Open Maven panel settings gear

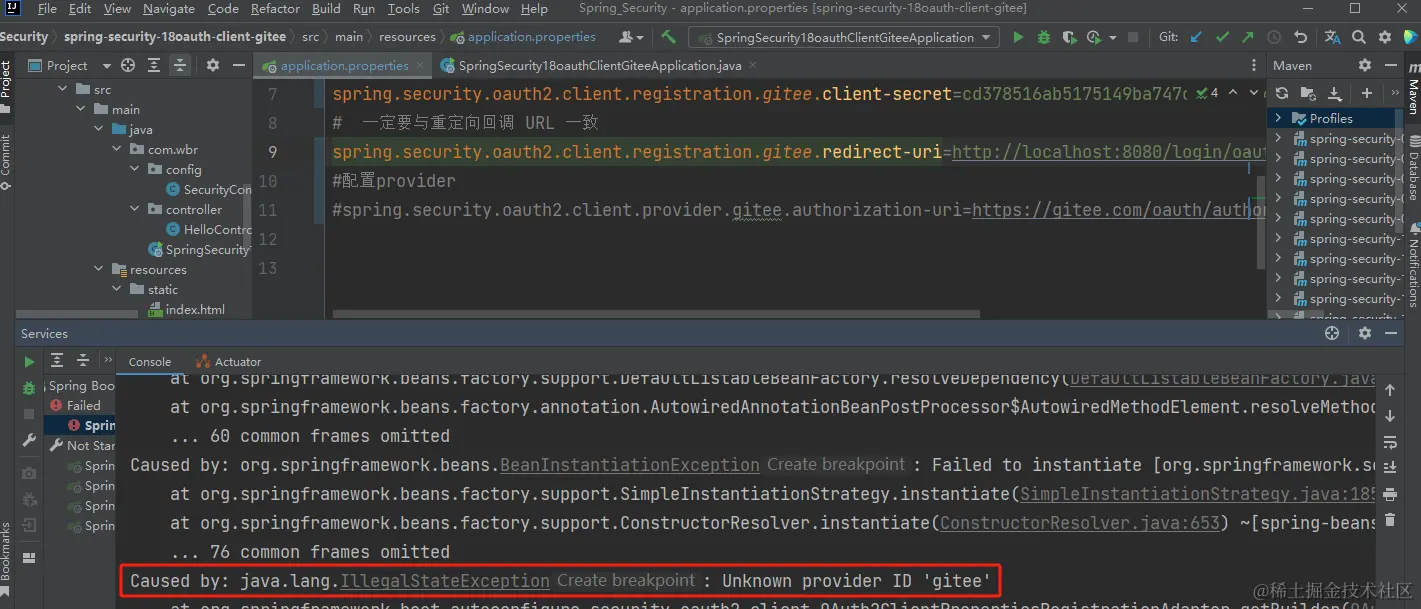click(x=1365, y=65)
